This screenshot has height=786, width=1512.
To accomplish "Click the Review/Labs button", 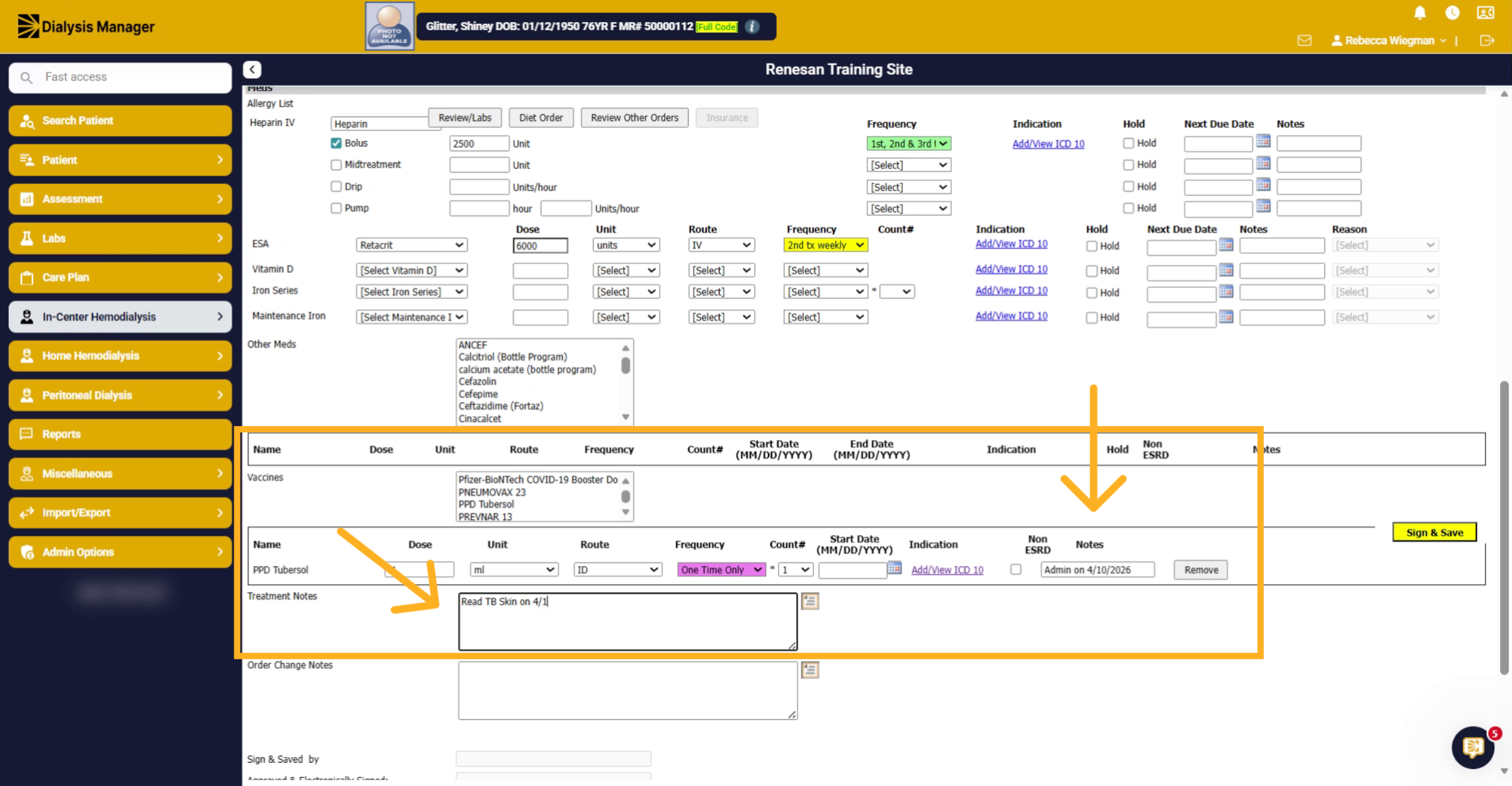I will click(x=465, y=118).
